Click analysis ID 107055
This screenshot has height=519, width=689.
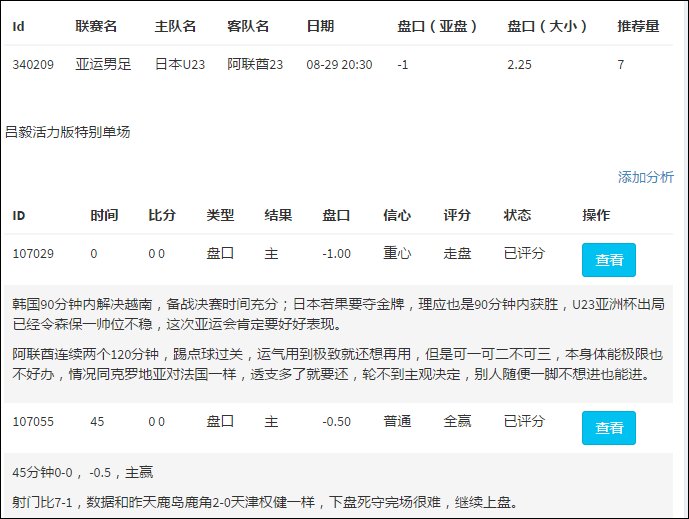(x=33, y=421)
